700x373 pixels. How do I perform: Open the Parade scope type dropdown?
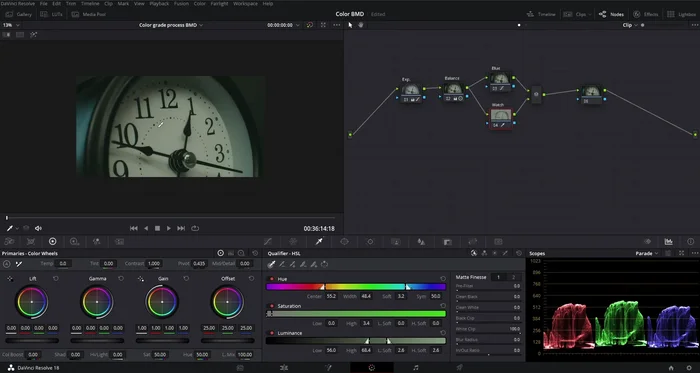tap(647, 253)
